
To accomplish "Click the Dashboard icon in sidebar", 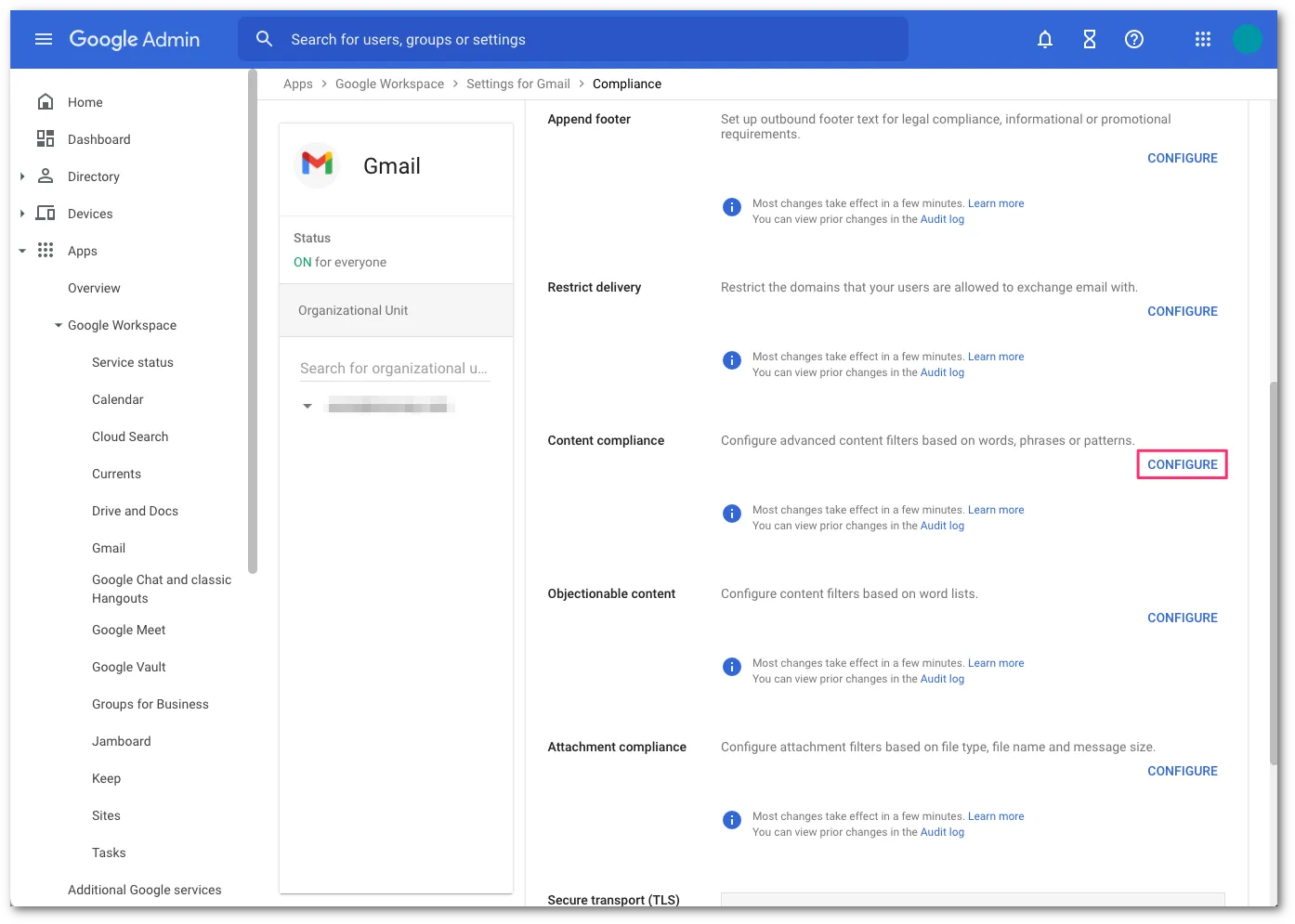I will [x=45, y=139].
